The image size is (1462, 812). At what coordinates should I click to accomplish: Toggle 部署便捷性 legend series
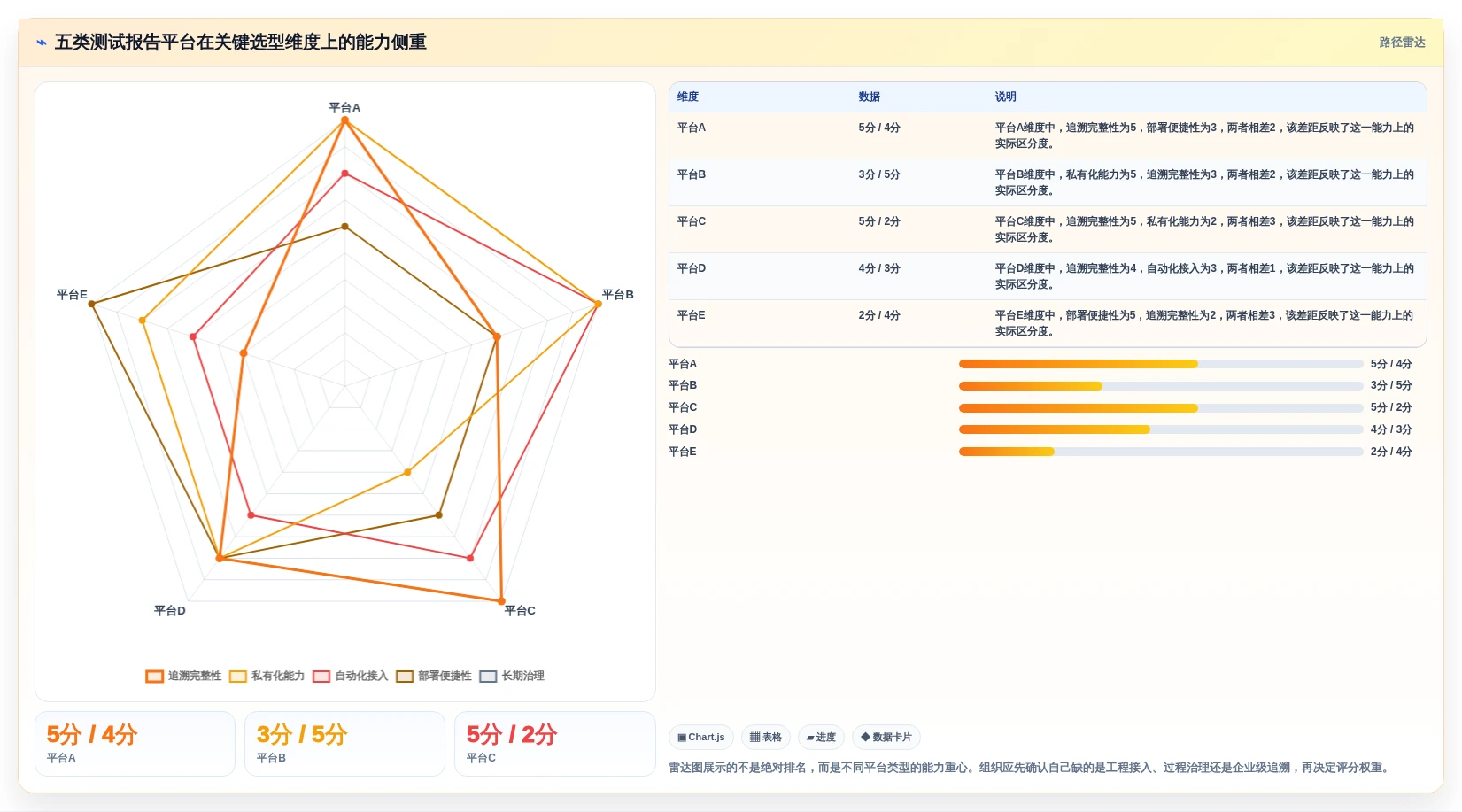pos(434,676)
